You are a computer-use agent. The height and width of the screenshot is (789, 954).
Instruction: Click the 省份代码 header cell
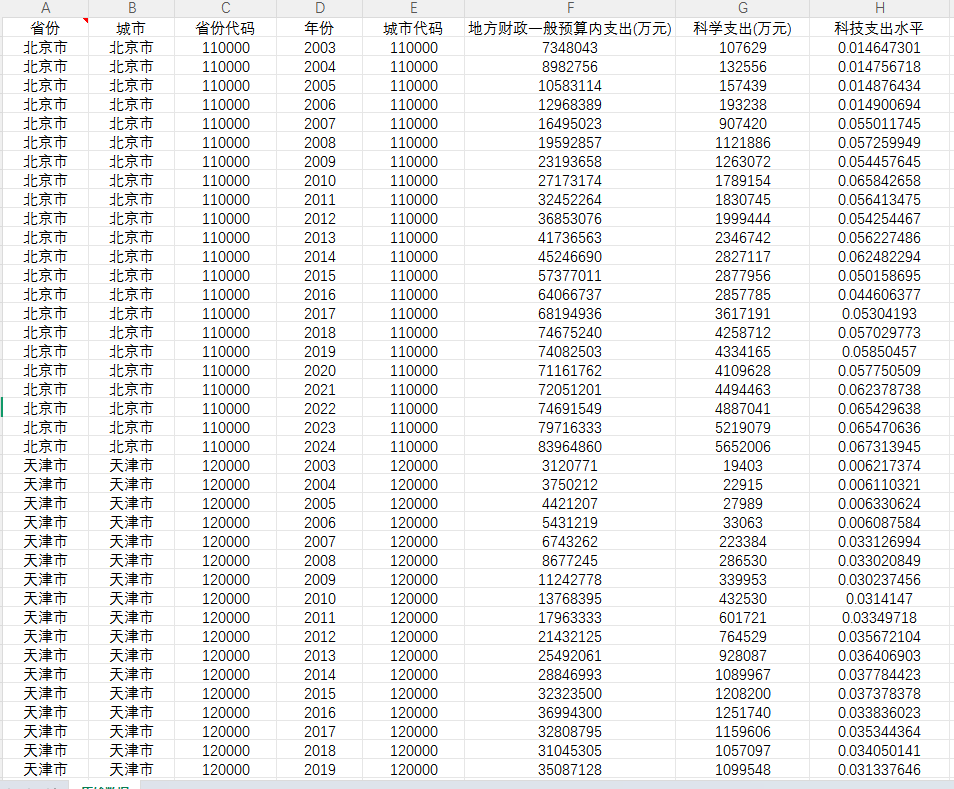coord(226,28)
